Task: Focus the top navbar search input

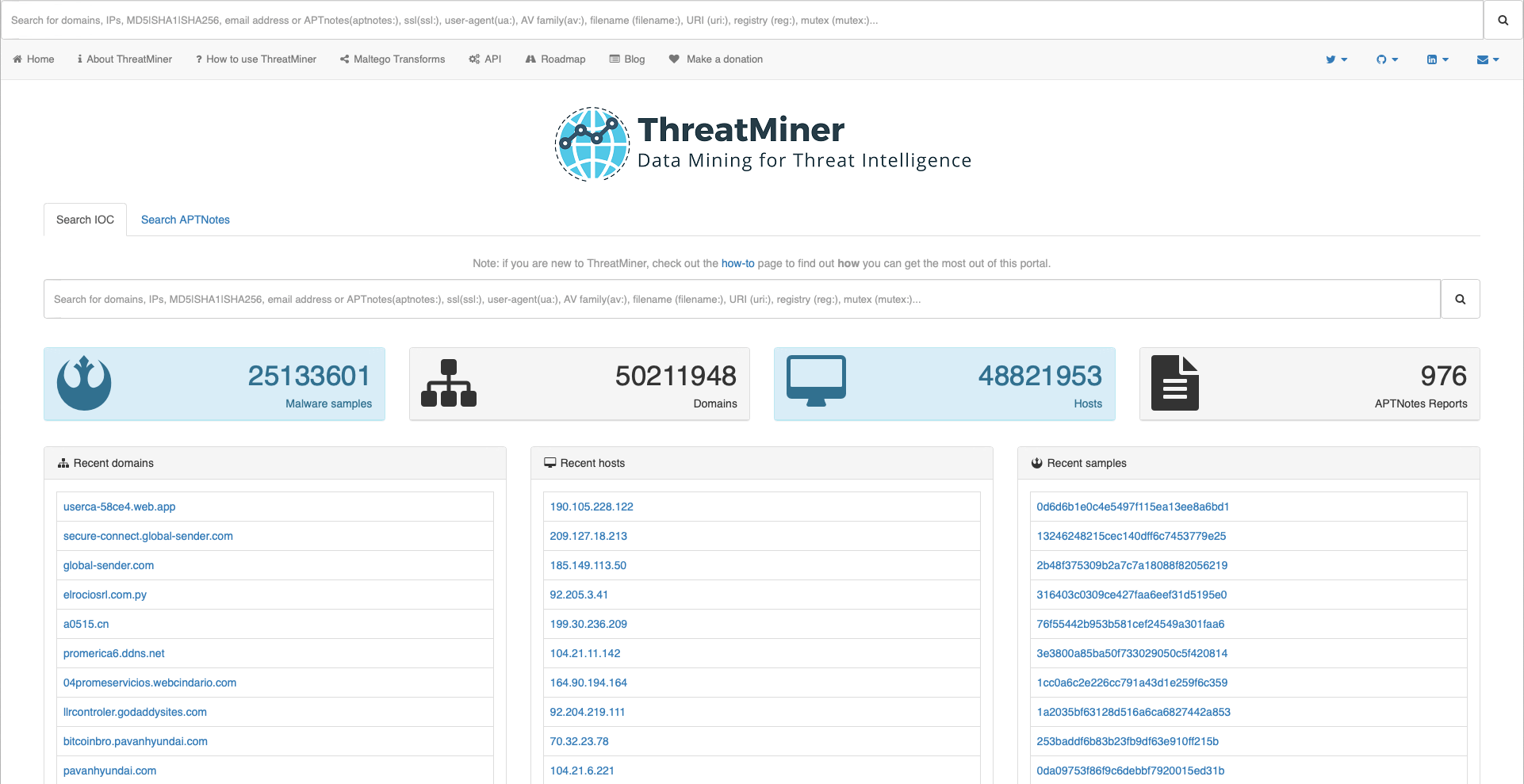Action: (x=741, y=20)
